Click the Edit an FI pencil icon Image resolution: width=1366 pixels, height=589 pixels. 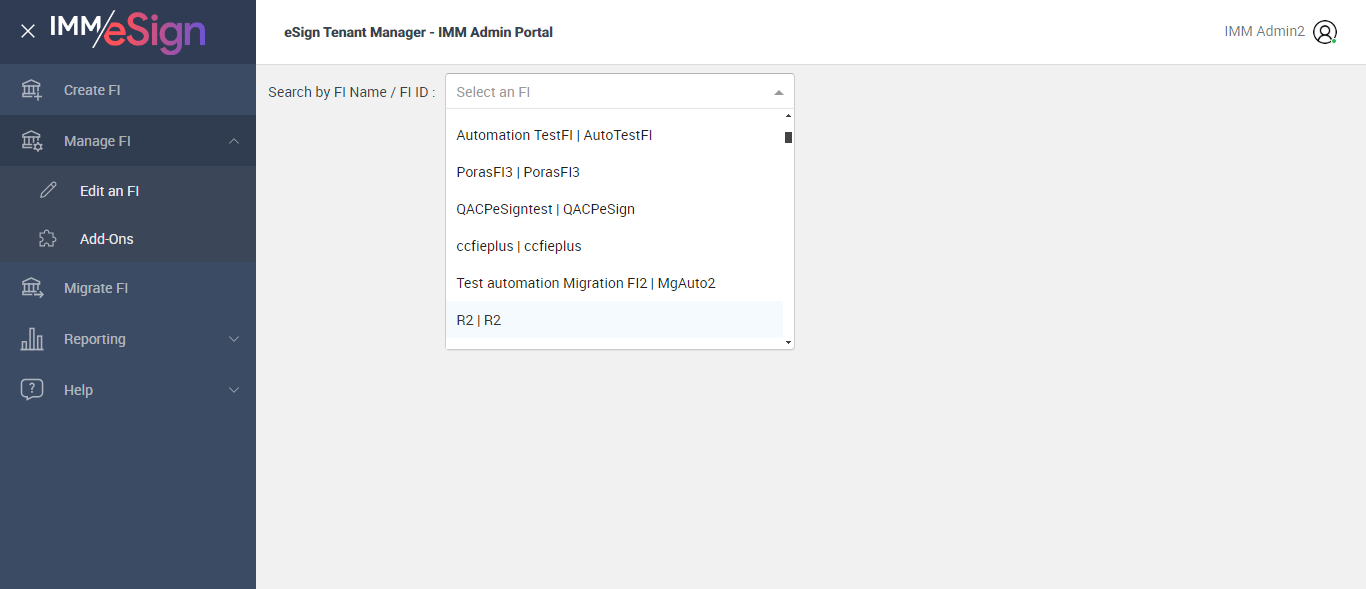tap(48, 190)
